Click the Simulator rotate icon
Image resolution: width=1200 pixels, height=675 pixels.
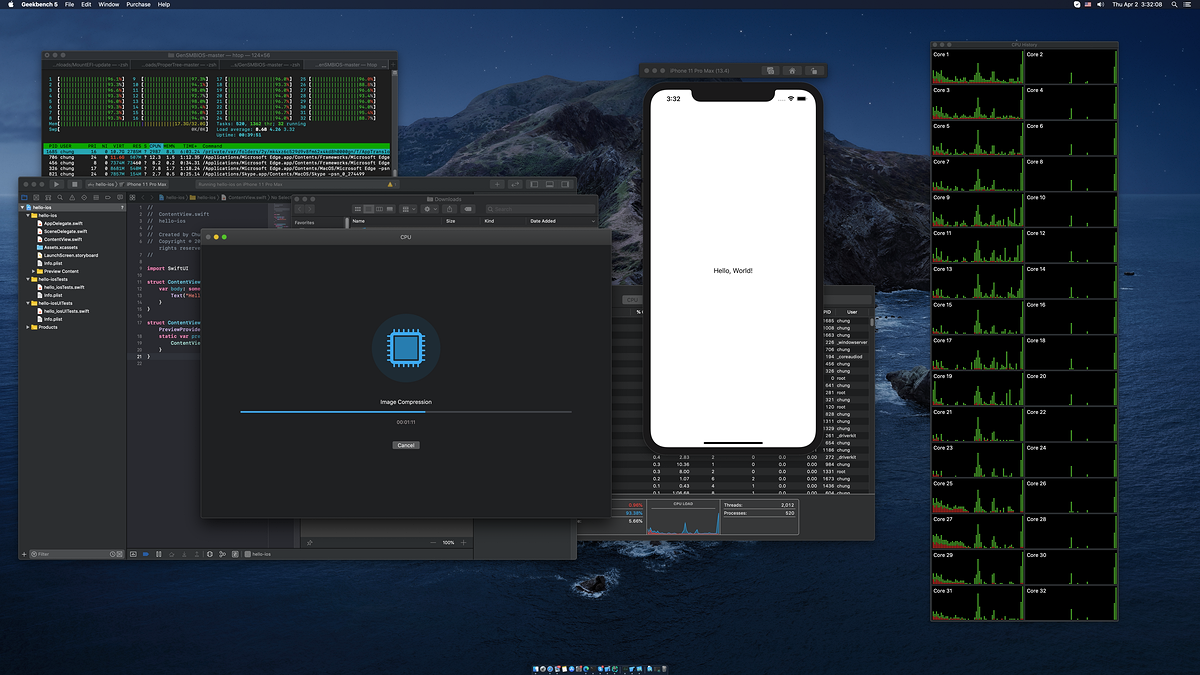click(x=816, y=71)
